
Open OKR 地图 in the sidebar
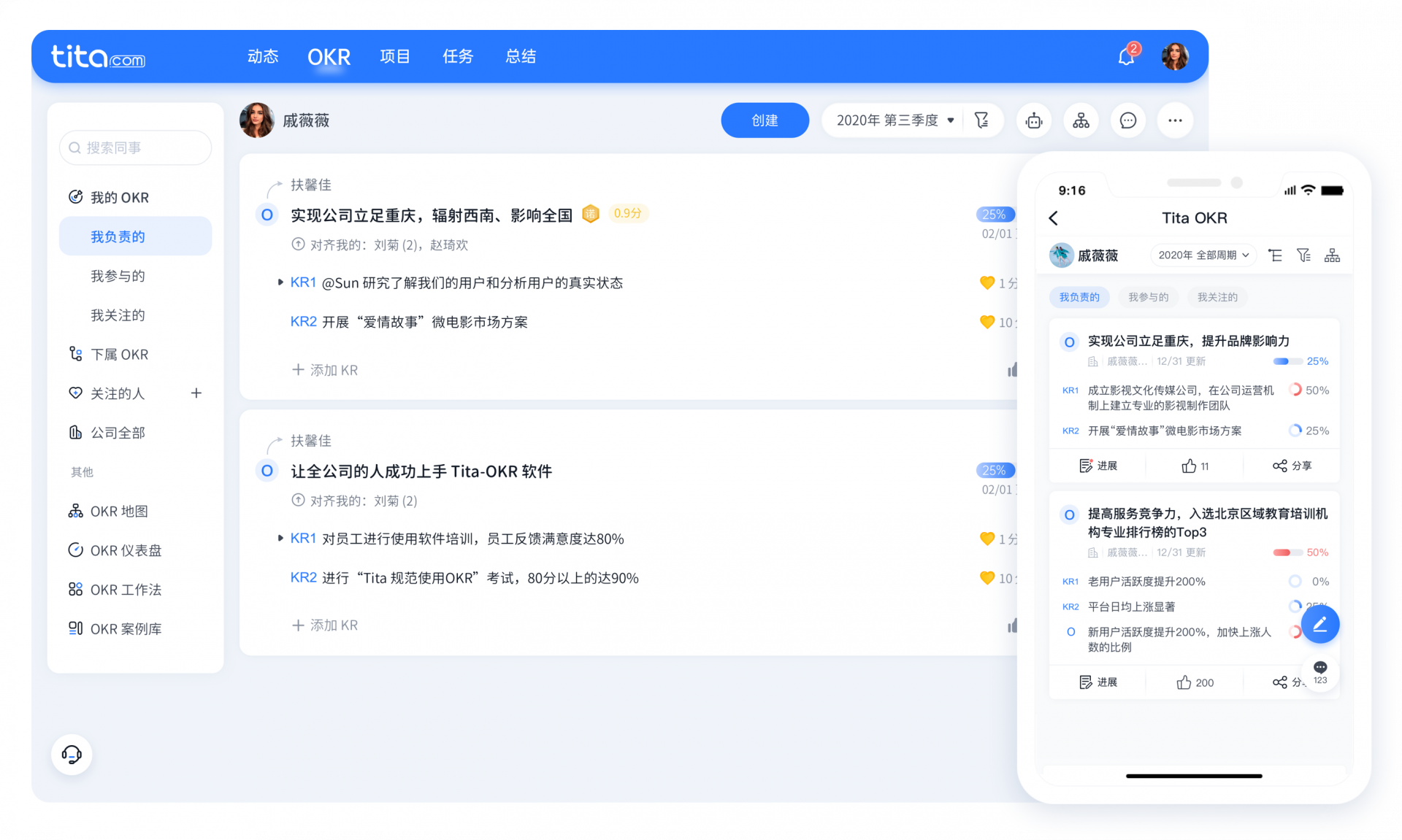109,511
